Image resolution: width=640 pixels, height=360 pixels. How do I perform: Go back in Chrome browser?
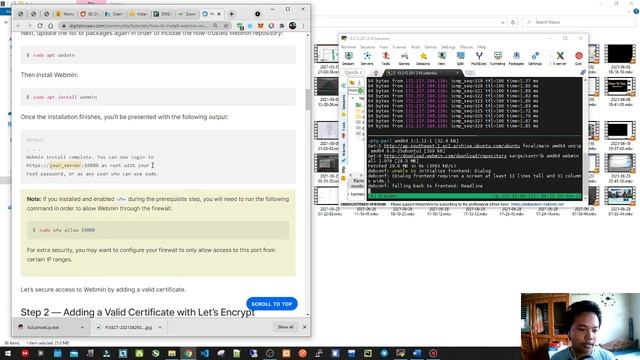(x=18, y=25)
